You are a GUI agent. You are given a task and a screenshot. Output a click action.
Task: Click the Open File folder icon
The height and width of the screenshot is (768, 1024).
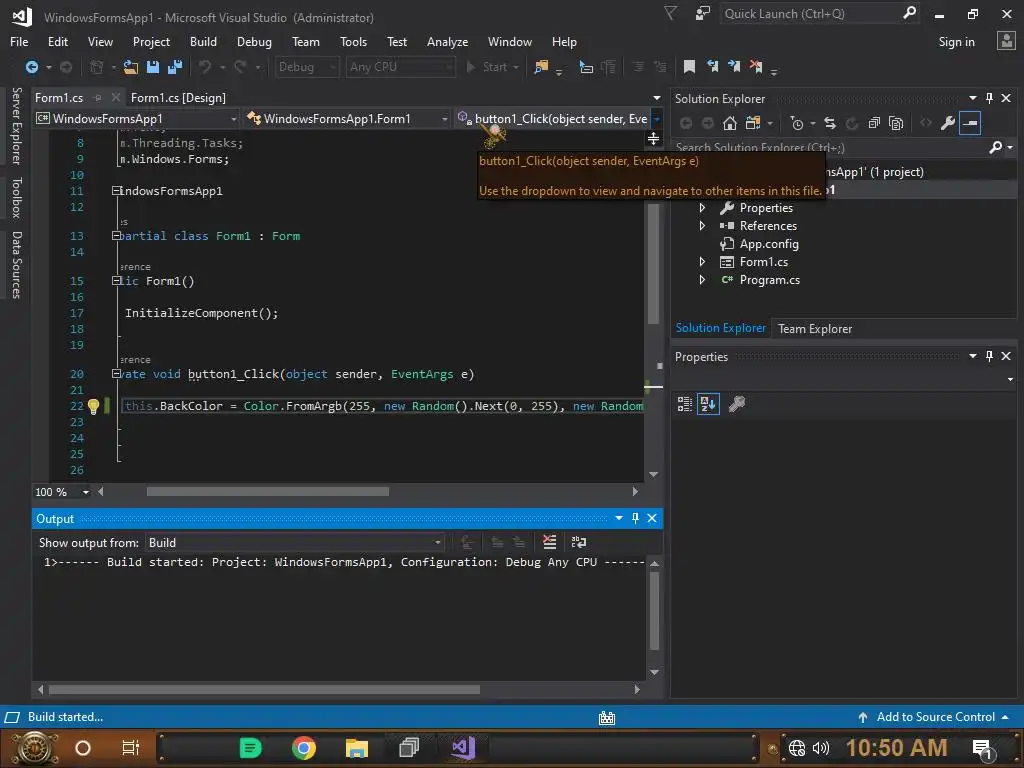pos(131,67)
